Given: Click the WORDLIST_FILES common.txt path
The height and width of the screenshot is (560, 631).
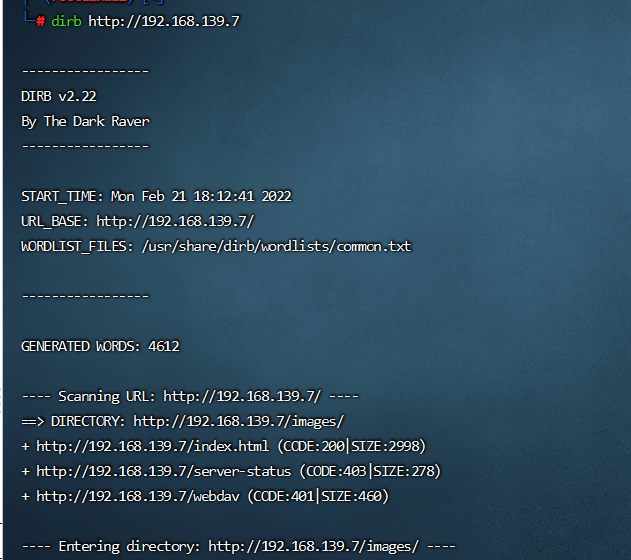Looking at the screenshot, I should pyautogui.click(x=276, y=246).
